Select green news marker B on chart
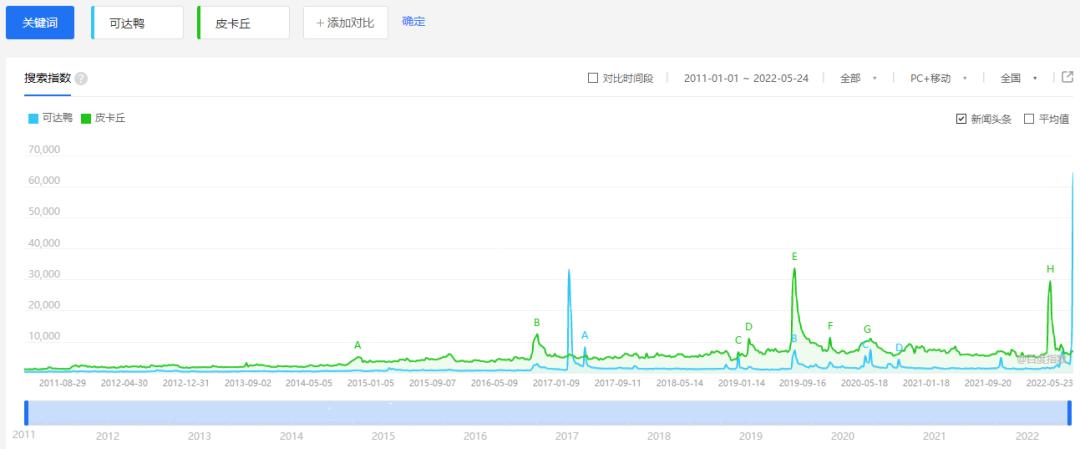 [537, 322]
